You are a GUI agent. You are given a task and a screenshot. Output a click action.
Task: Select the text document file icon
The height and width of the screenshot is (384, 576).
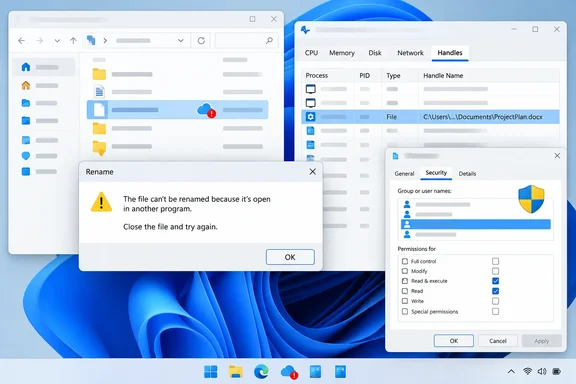tap(99, 91)
